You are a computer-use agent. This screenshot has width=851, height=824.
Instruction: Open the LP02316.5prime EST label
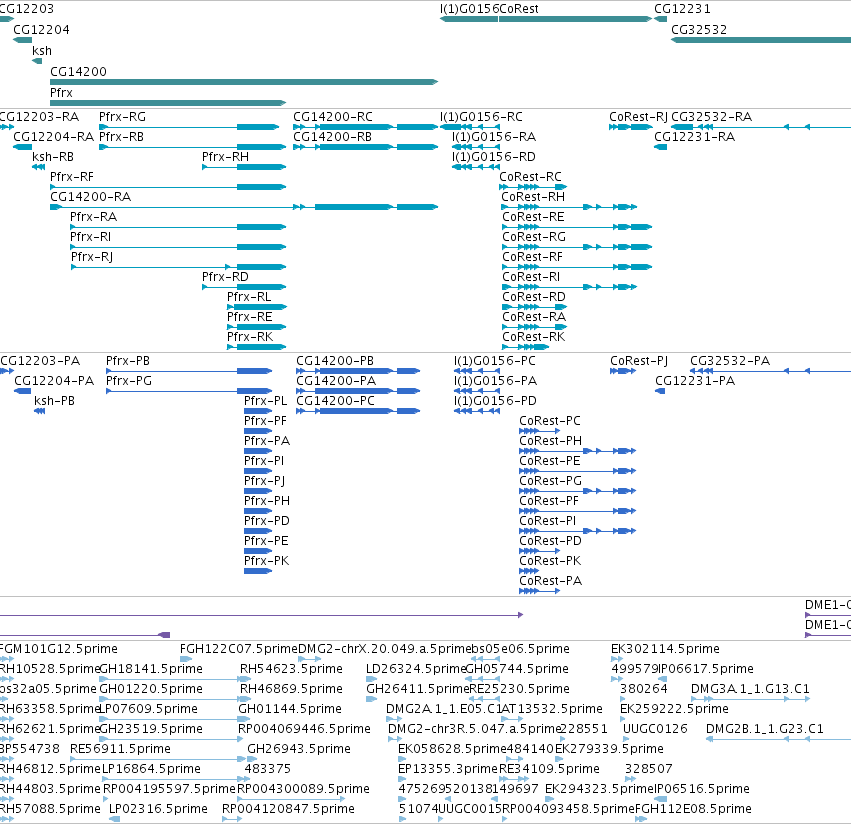click(158, 809)
